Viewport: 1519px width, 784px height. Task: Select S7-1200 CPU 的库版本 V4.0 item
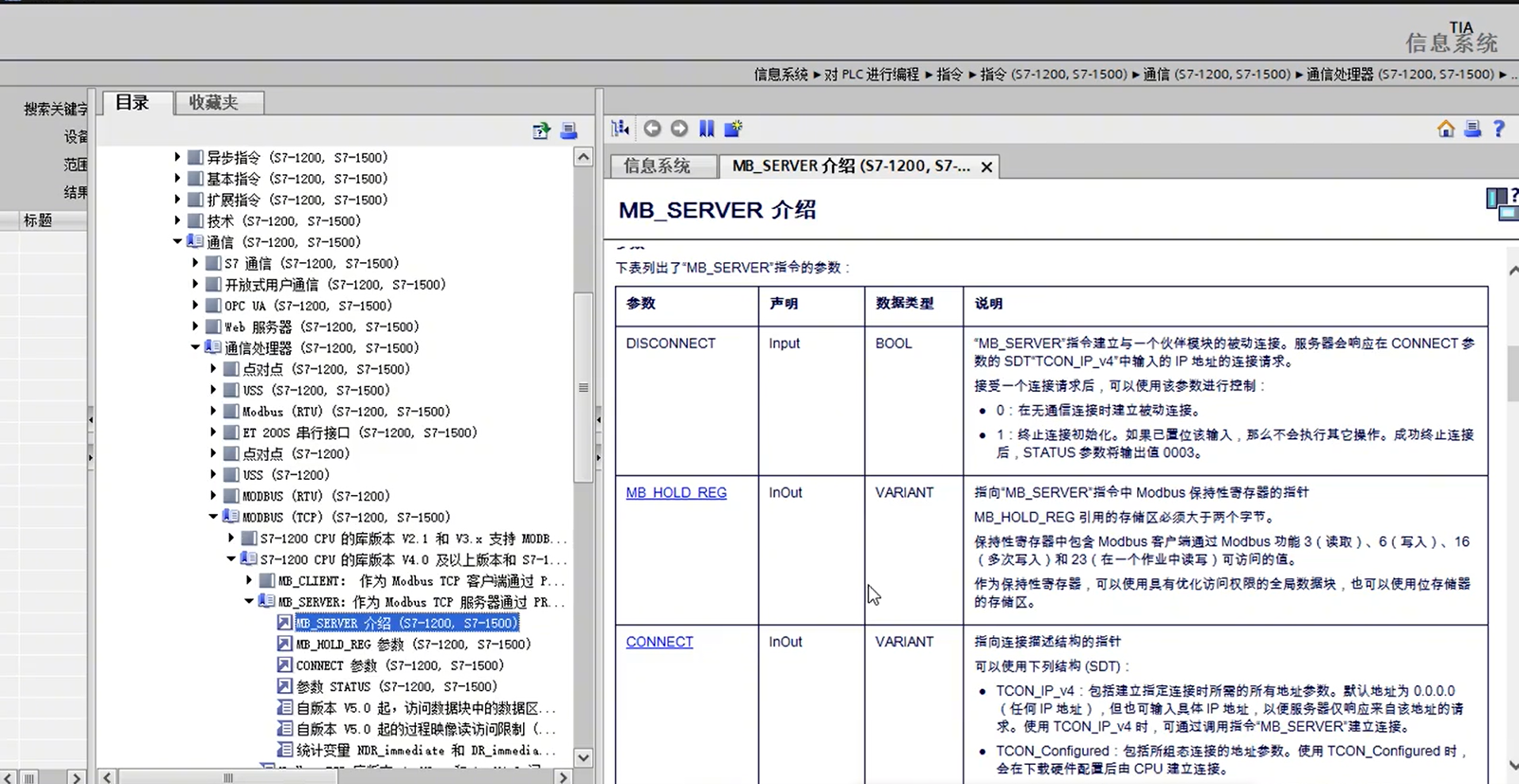pos(413,560)
